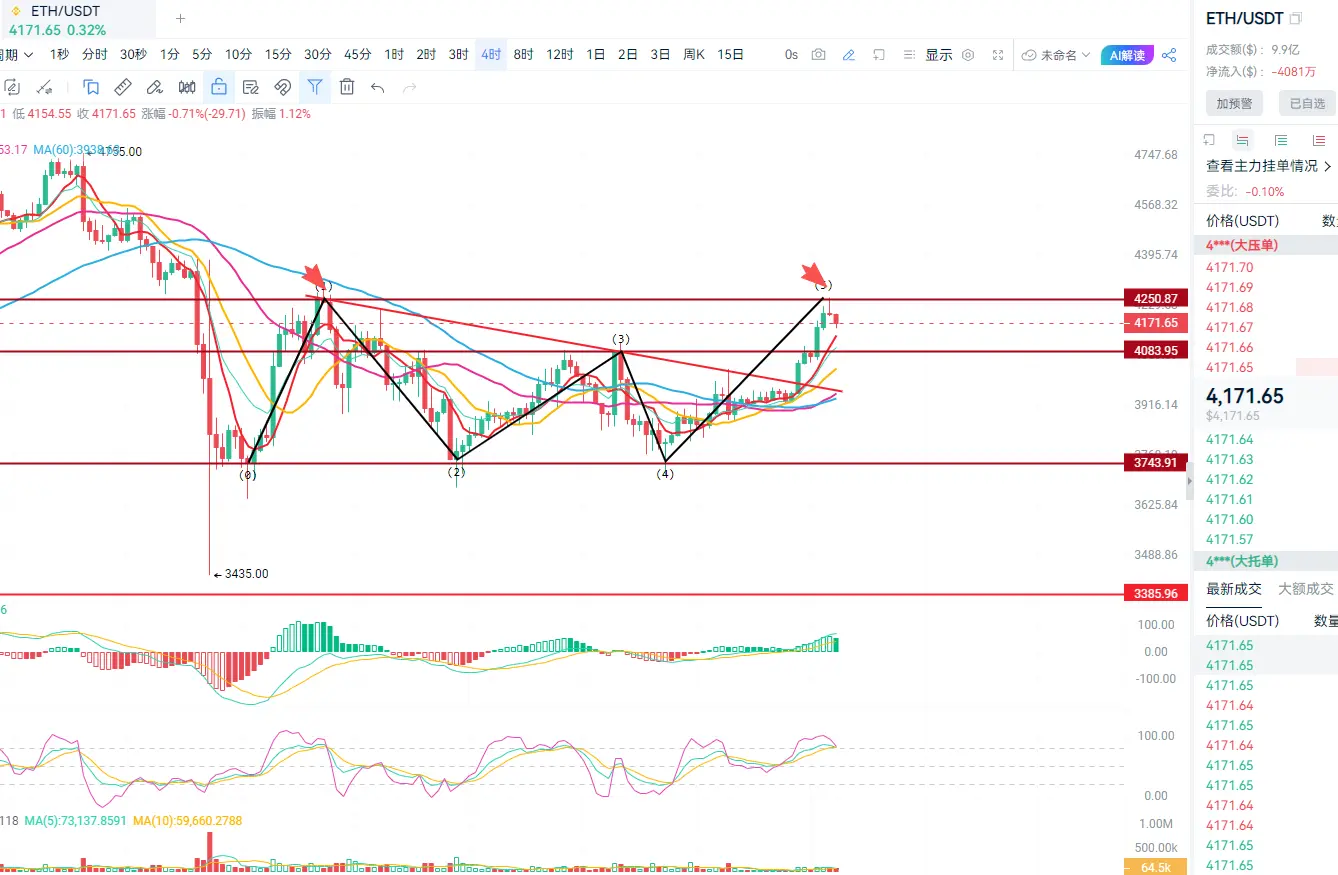Open the candlestick chart style icon

click(187, 87)
